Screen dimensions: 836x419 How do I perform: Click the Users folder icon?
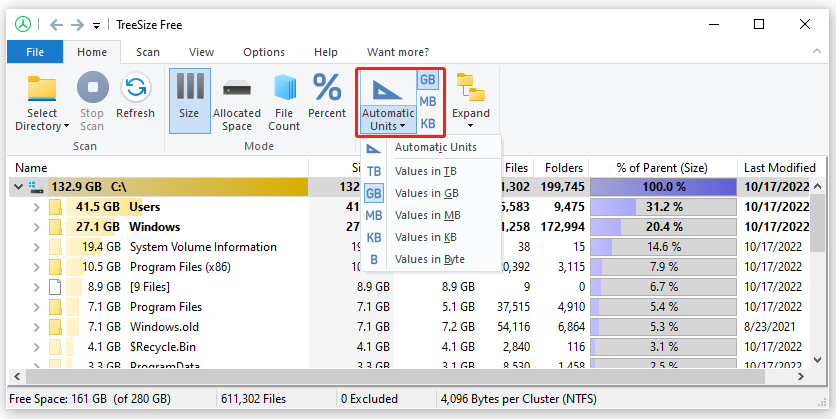point(55,207)
